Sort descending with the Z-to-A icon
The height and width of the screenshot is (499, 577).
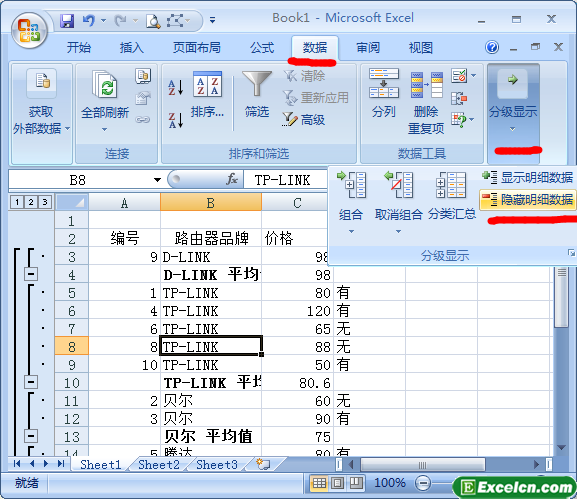click(176, 120)
